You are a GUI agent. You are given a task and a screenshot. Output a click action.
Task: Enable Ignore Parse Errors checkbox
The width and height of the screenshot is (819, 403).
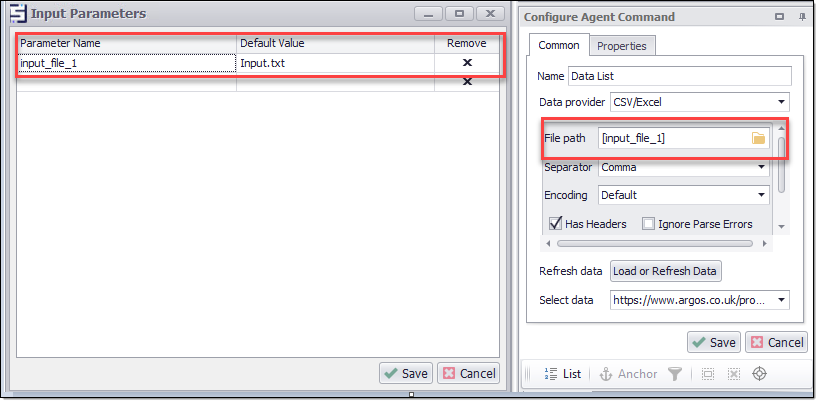pyautogui.click(x=648, y=224)
